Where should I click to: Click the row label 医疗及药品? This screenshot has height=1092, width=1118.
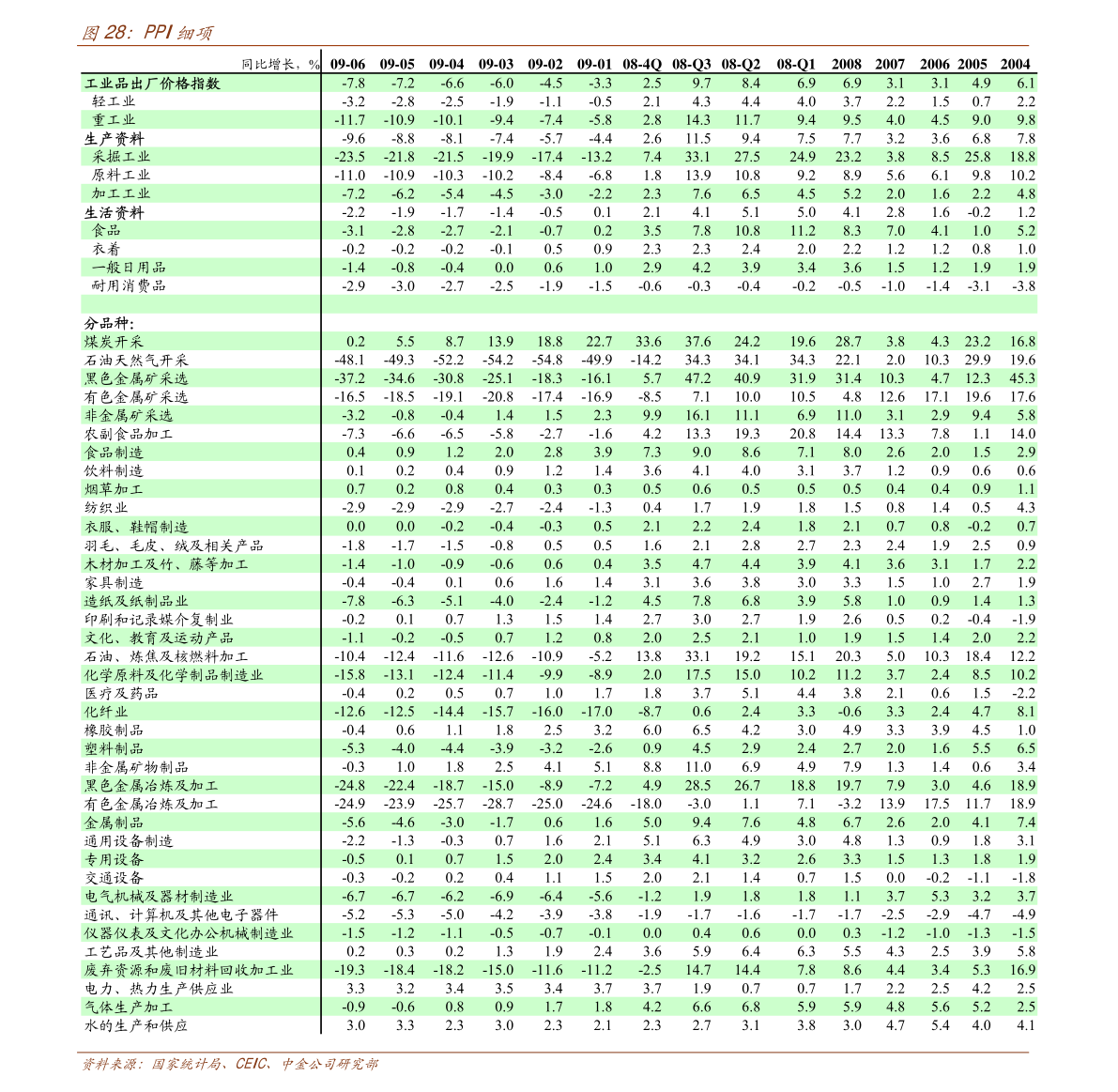[x=120, y=694]
